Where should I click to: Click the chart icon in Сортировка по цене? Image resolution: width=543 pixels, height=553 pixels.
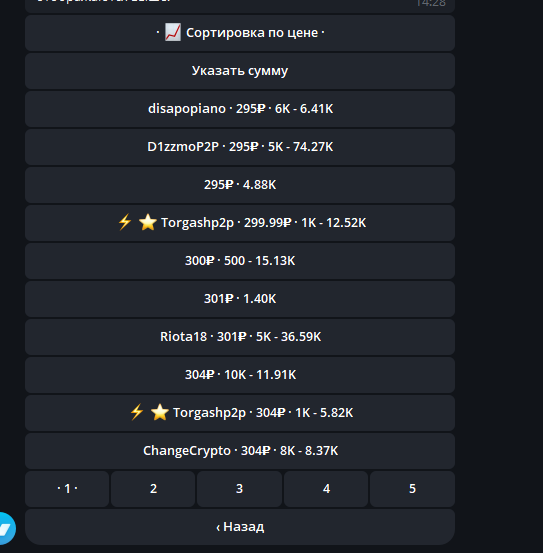point(173,32)
